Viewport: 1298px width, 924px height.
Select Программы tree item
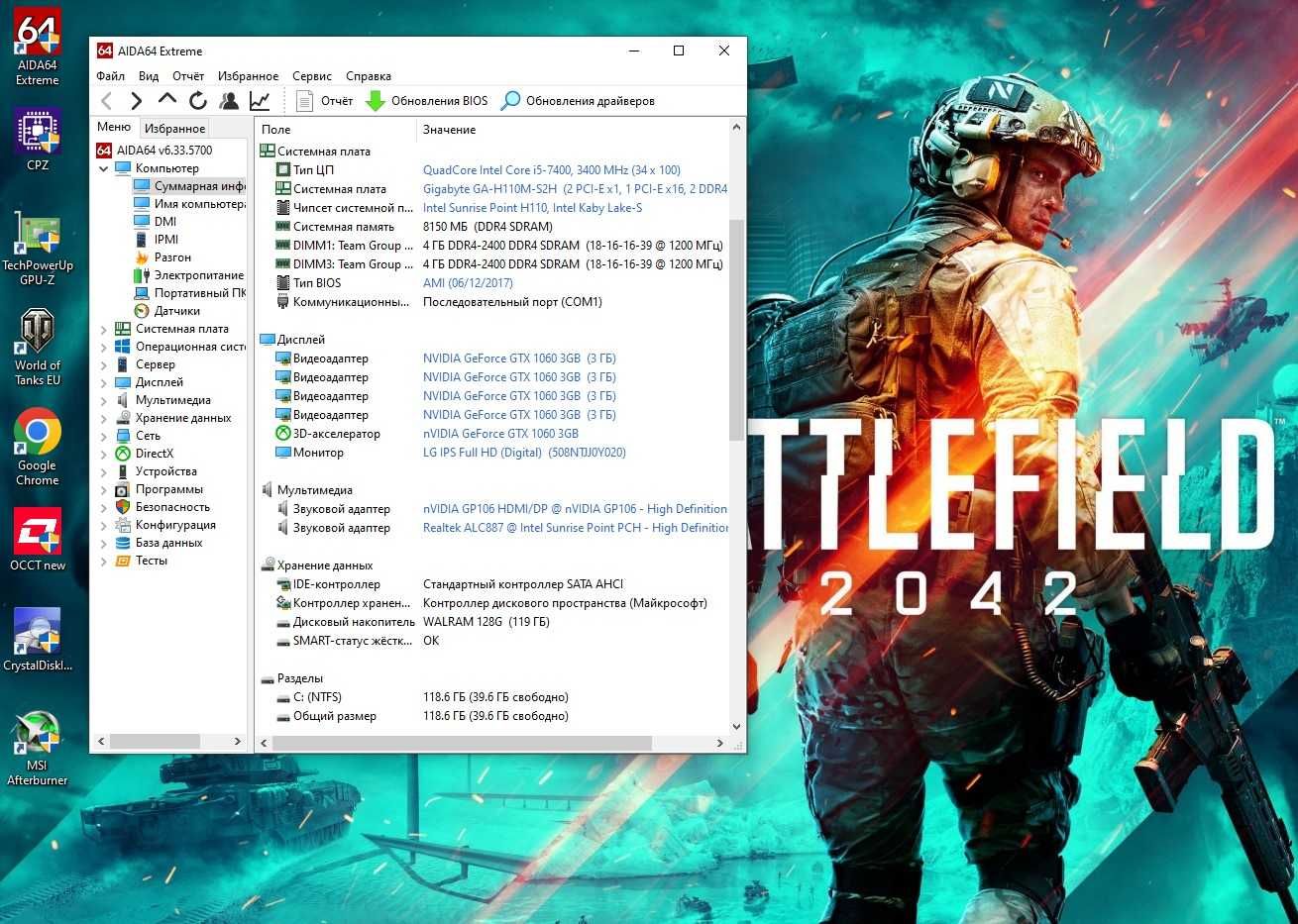pyautogui.click(x=159, y=489)
